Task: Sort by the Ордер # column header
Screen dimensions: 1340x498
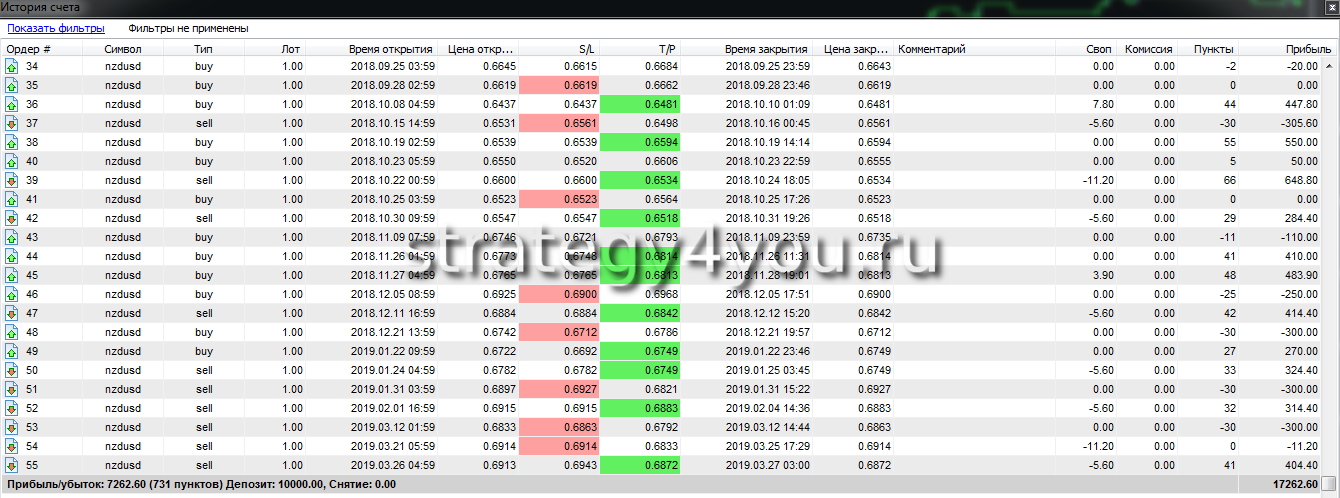Action: pyautogui.click(x=29, y=48)
